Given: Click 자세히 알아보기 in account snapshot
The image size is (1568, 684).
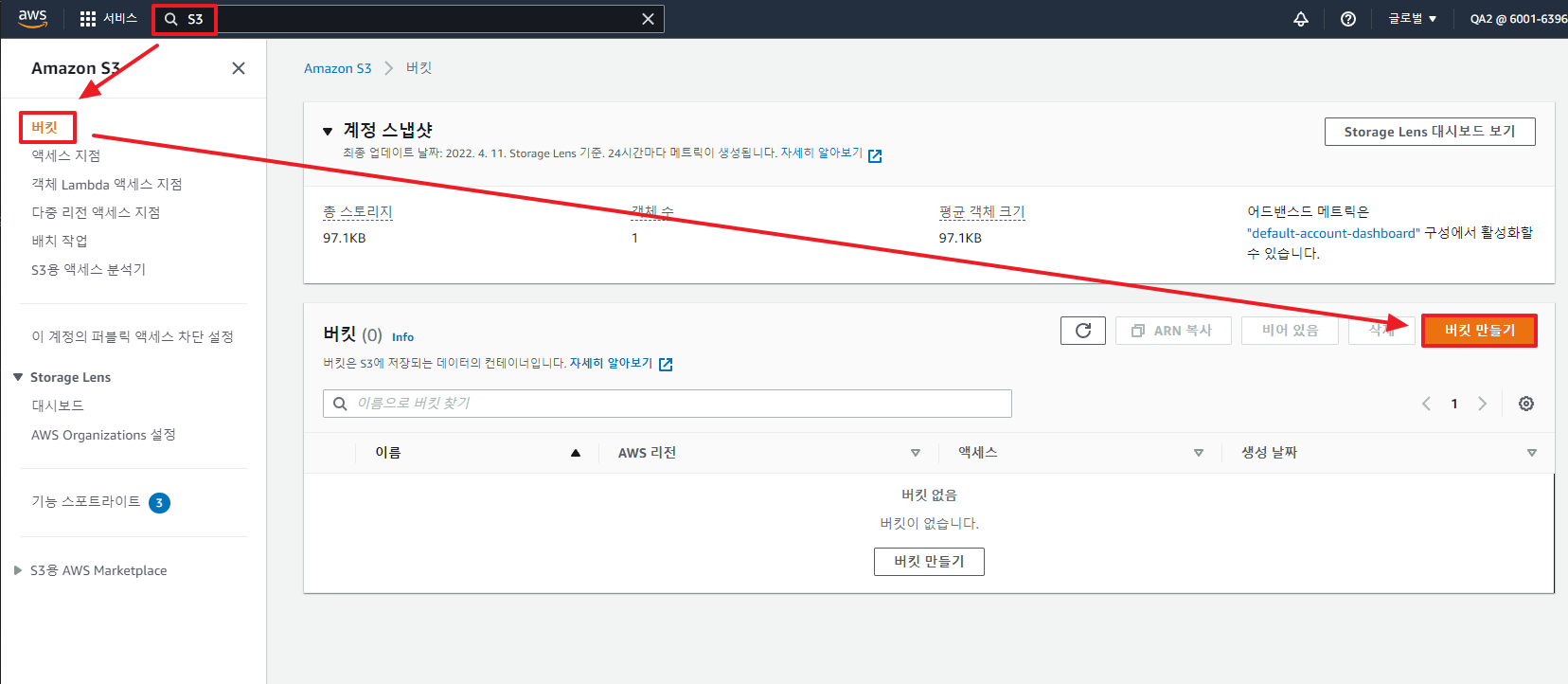Looking at the screenshot, I should coord(821,153).
